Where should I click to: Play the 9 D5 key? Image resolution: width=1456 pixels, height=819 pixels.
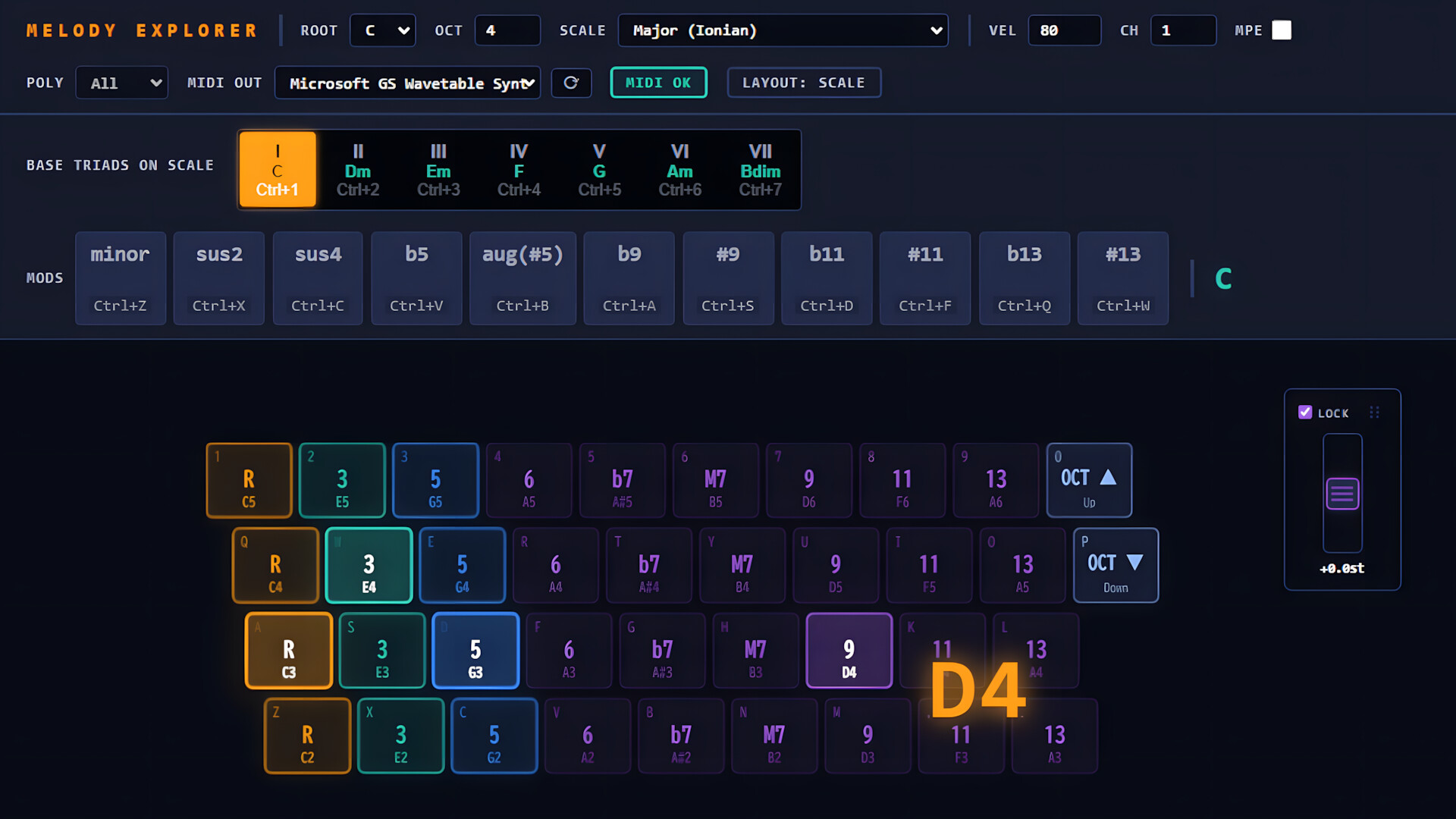835,566
